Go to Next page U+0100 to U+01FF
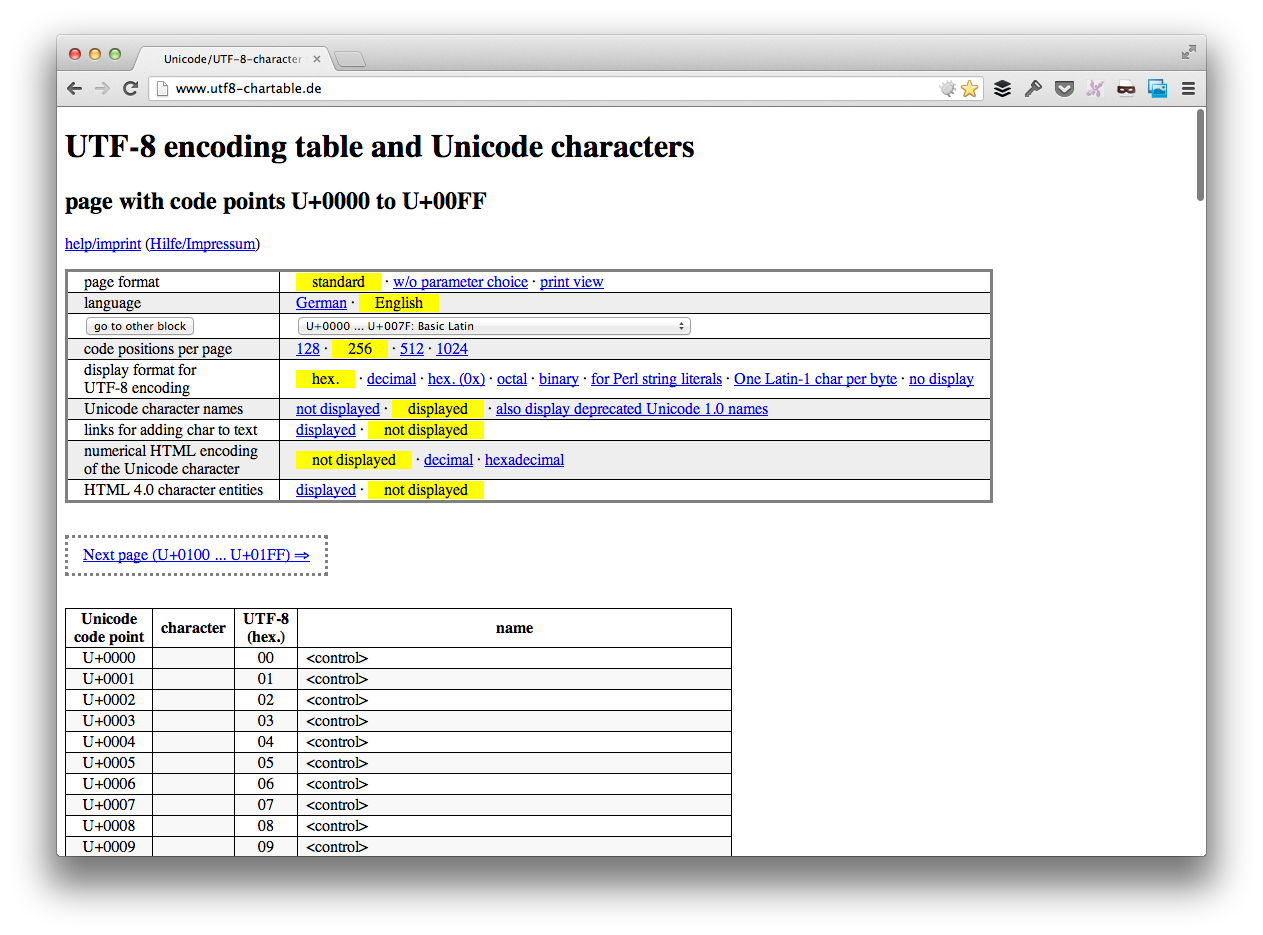This screenshot has height=935, width=1263. pos(196,555)
